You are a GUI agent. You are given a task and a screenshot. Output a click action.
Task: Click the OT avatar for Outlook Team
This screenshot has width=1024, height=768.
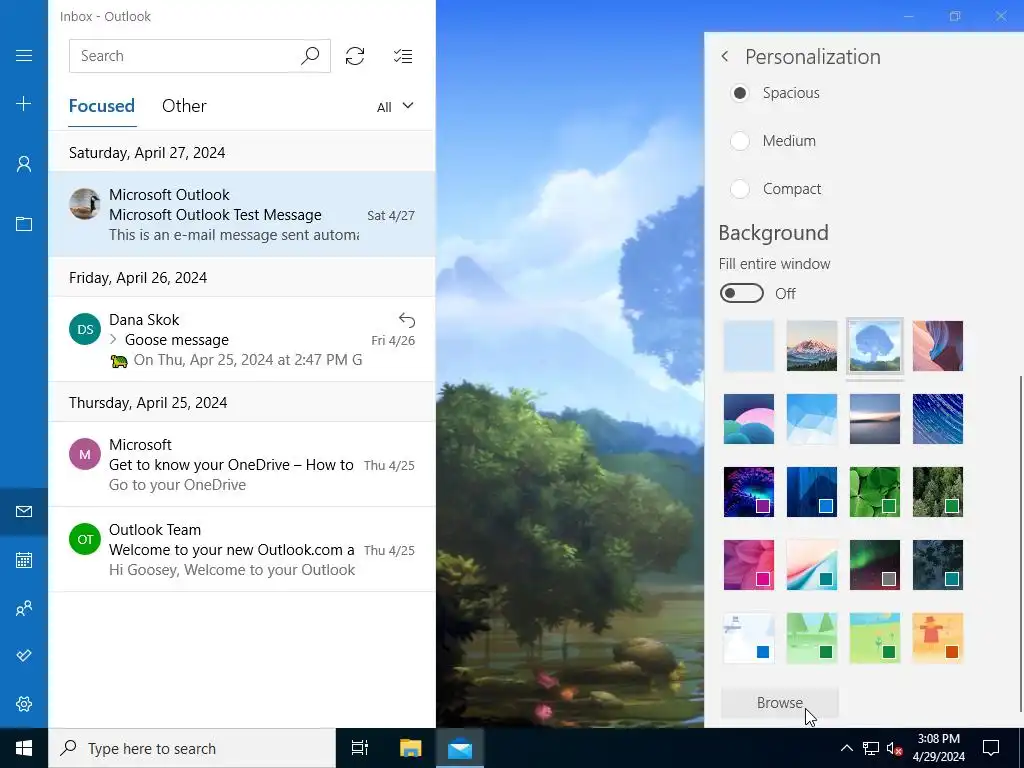[x=85, y=539]
